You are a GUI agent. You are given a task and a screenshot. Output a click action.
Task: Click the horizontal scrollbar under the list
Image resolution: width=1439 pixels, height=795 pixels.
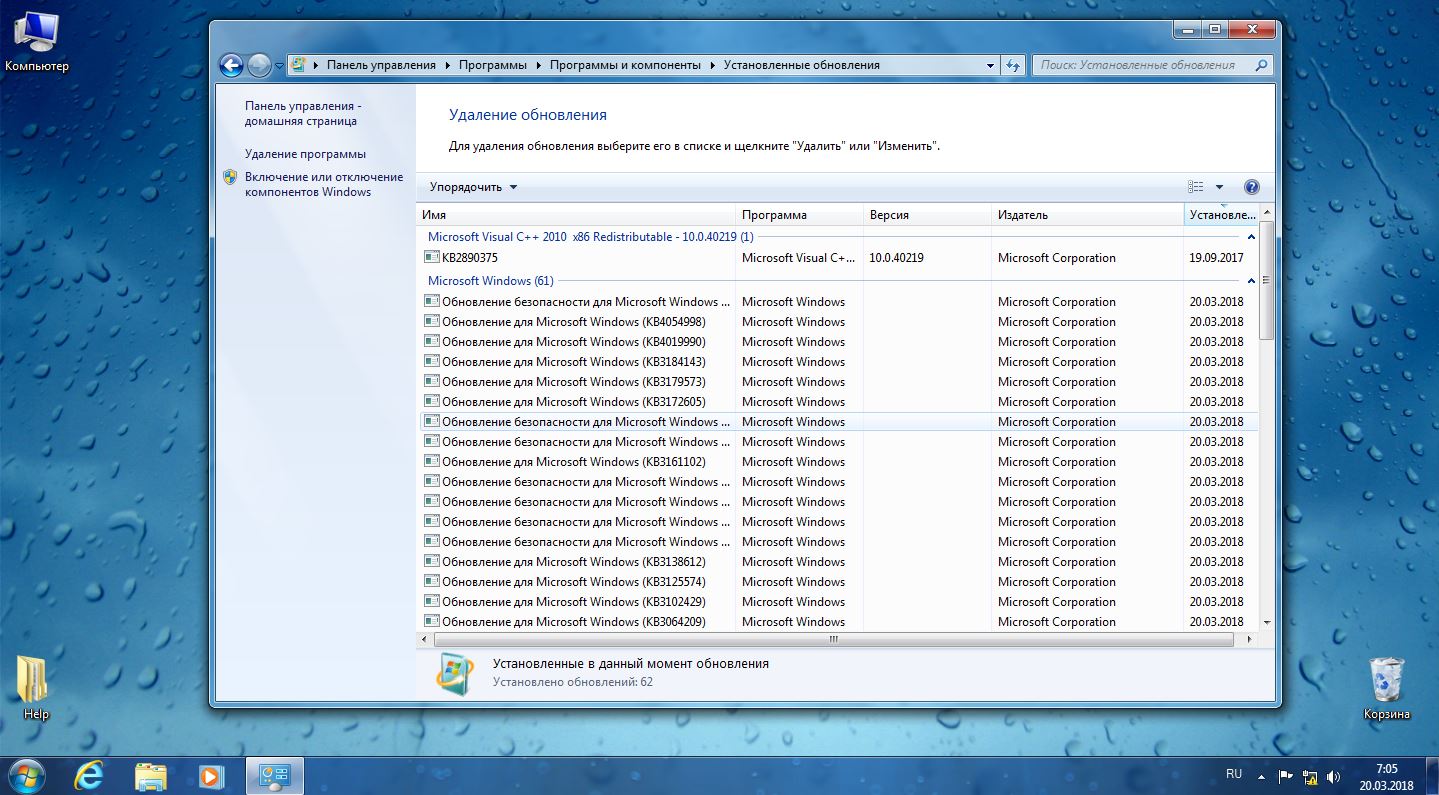tap(833, 638)
